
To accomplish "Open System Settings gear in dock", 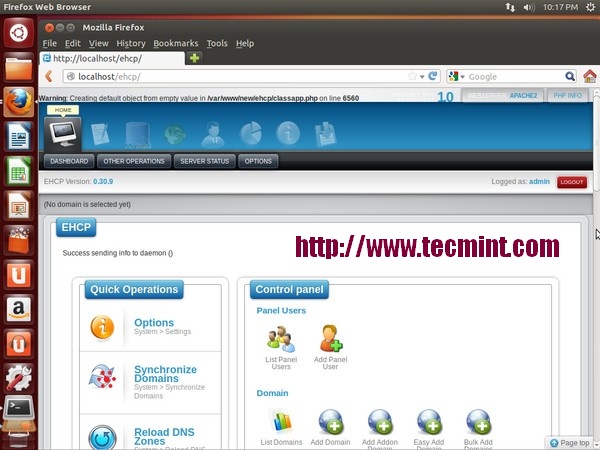I will pos(18,378).
